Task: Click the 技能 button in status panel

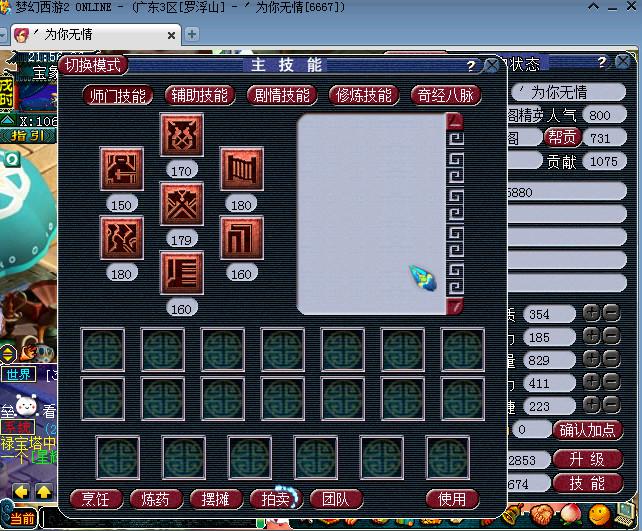Action: coord(588,484)
